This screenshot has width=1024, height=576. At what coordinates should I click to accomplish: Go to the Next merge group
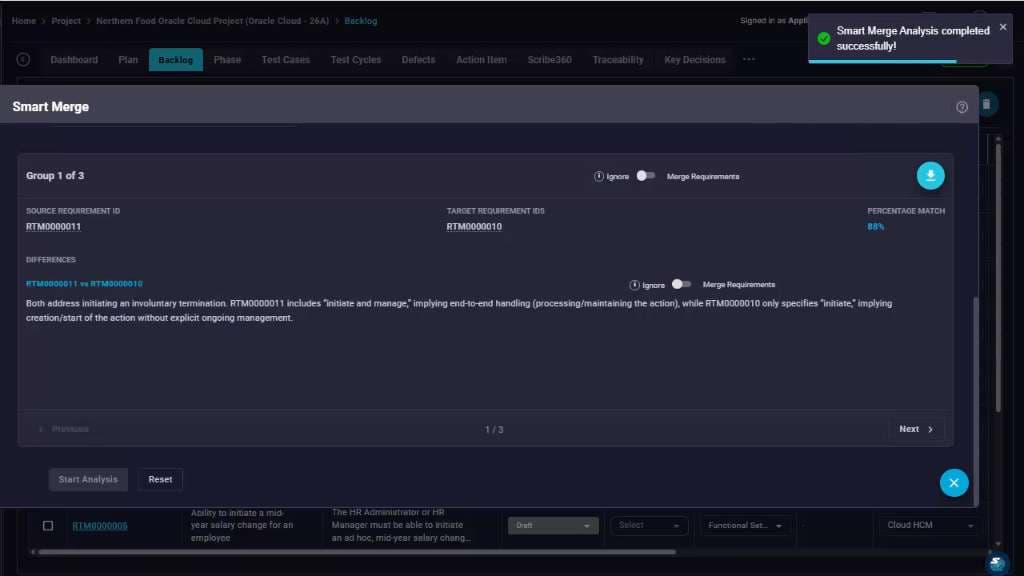(x=916, y=429)
